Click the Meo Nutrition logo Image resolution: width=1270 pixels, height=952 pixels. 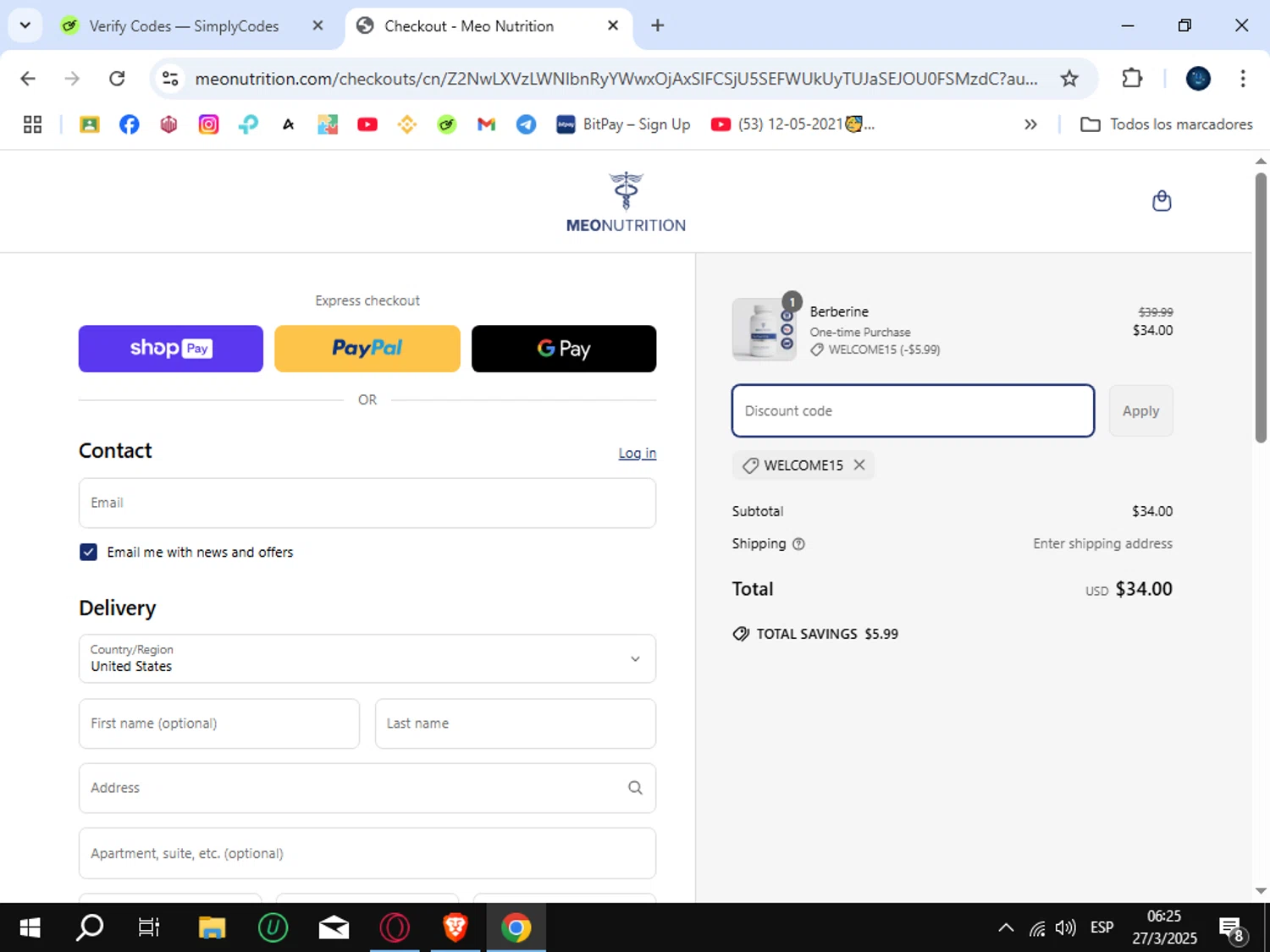point(626,202)
